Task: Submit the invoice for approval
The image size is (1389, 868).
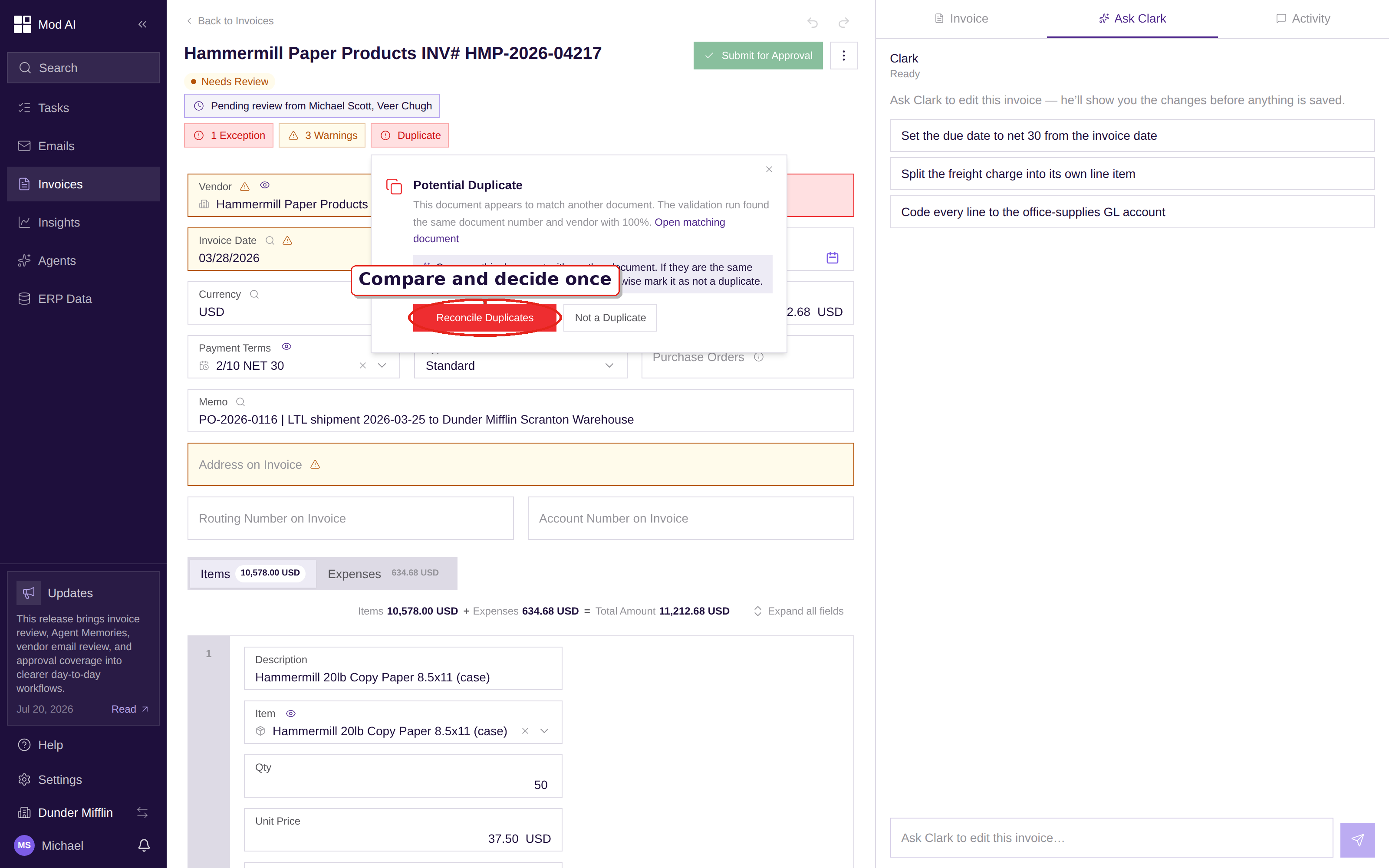Action: [x=757, y=56]
